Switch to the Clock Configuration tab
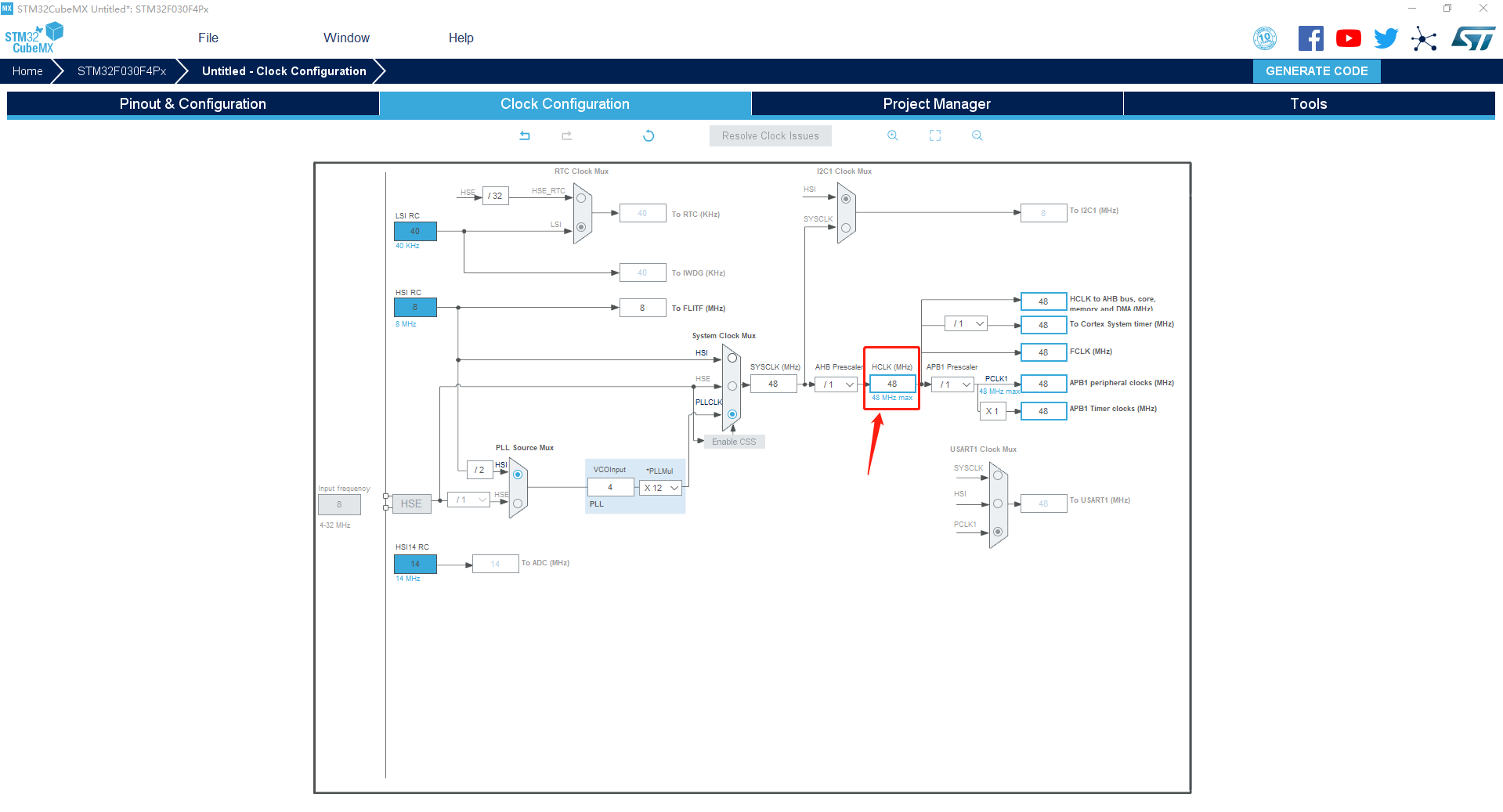Viewport: 1503px width, 812px height. (565, 103)
